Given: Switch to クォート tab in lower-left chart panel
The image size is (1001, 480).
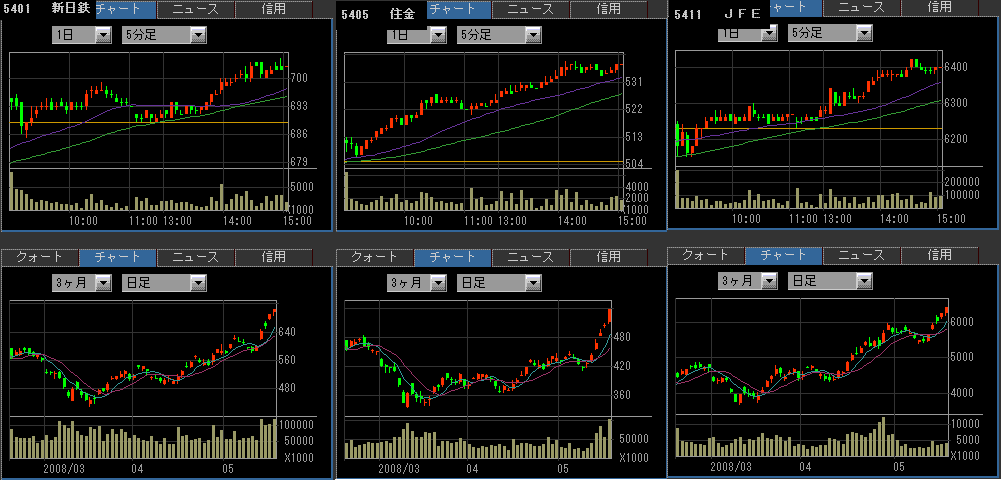Looking at the screenshot, I should pyautogui.click(x=40, y=257).
